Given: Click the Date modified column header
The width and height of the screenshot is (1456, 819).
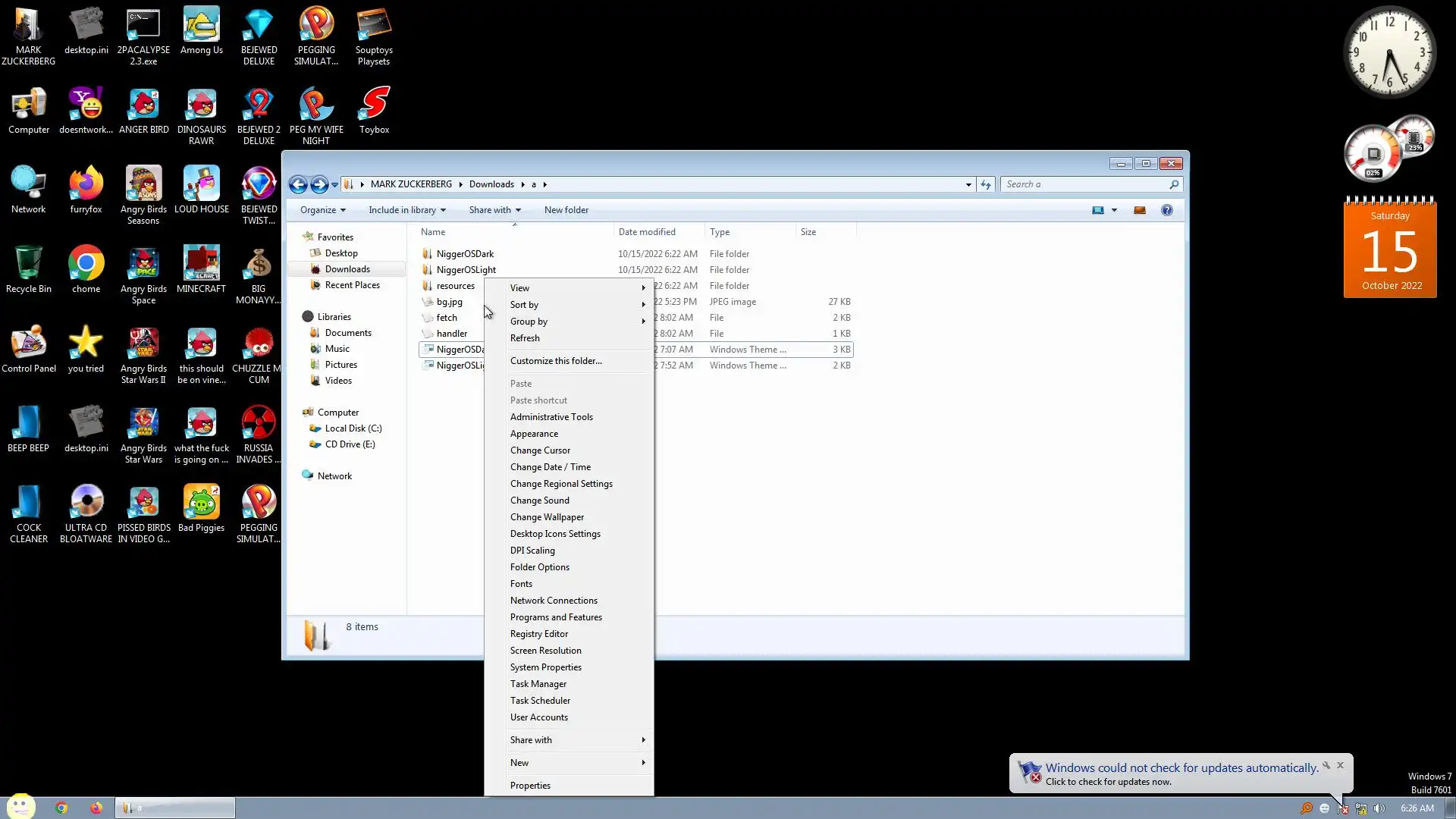Looking at the screenshot, I should point(646,232).
